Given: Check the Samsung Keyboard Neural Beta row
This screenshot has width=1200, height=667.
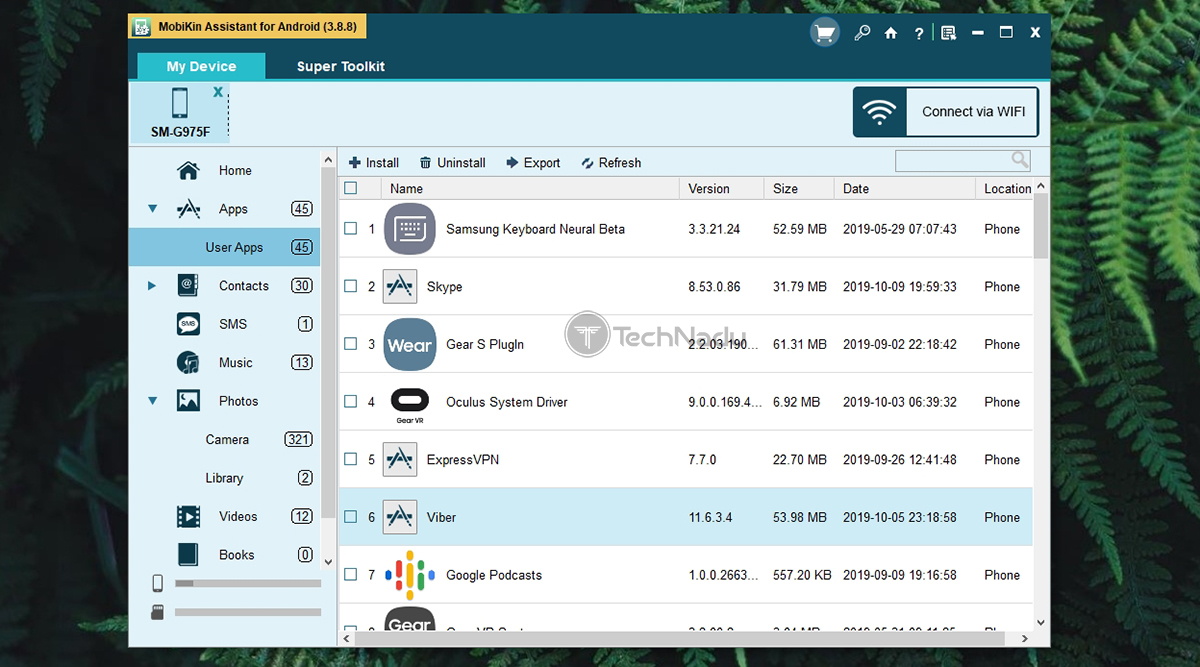Looking at the screenshot, I should pos(350,229).
